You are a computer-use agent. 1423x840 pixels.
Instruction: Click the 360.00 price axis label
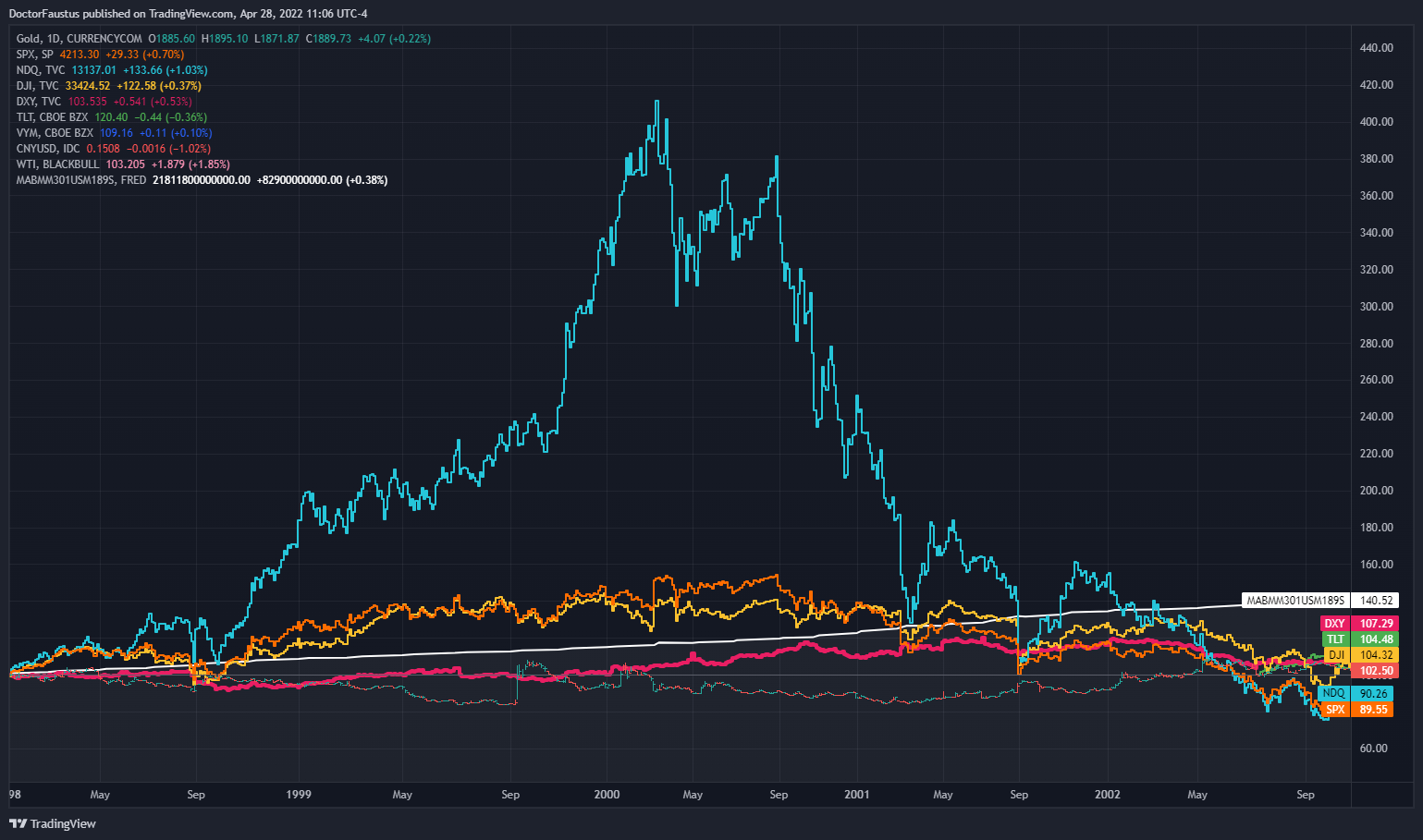point(1376,196)
